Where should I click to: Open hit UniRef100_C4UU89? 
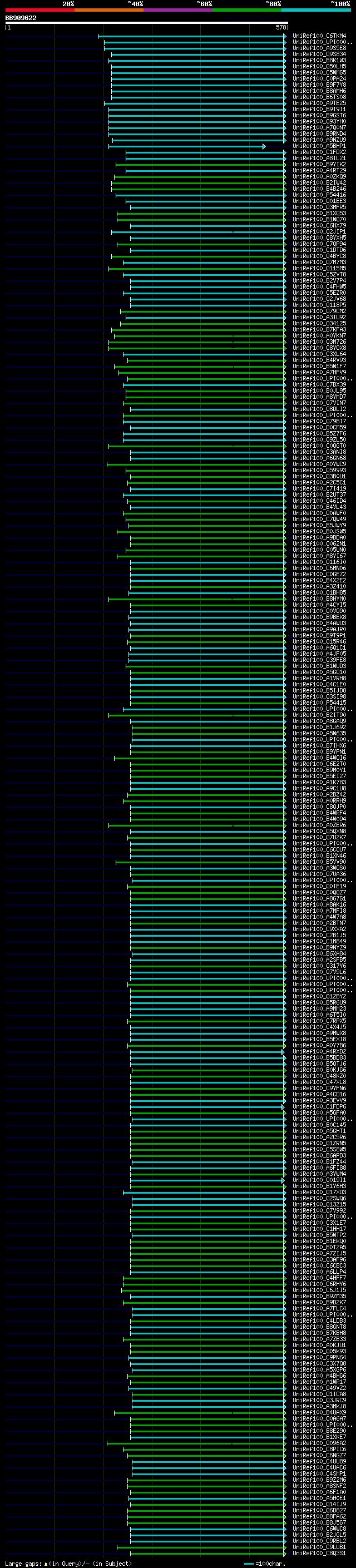(319, 1461)
